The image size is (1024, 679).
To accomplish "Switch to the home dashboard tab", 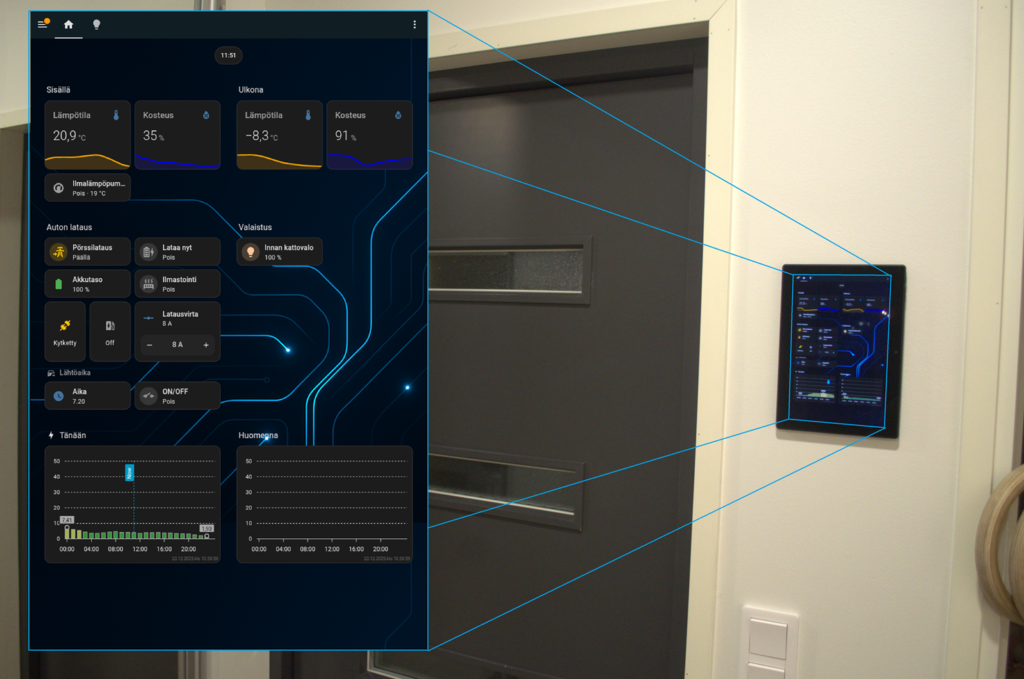I will (69, 24).
